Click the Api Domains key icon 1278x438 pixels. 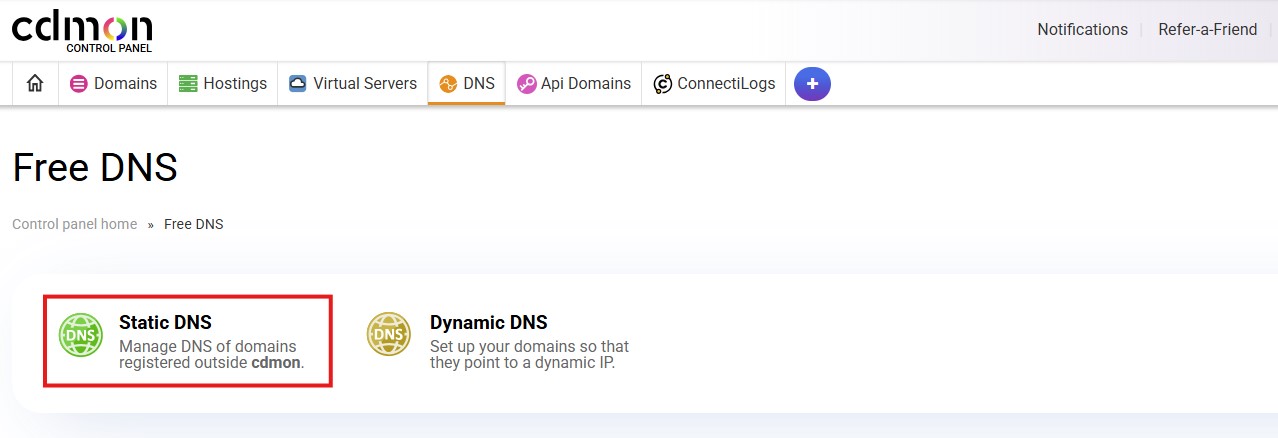(x=526, y=84)
